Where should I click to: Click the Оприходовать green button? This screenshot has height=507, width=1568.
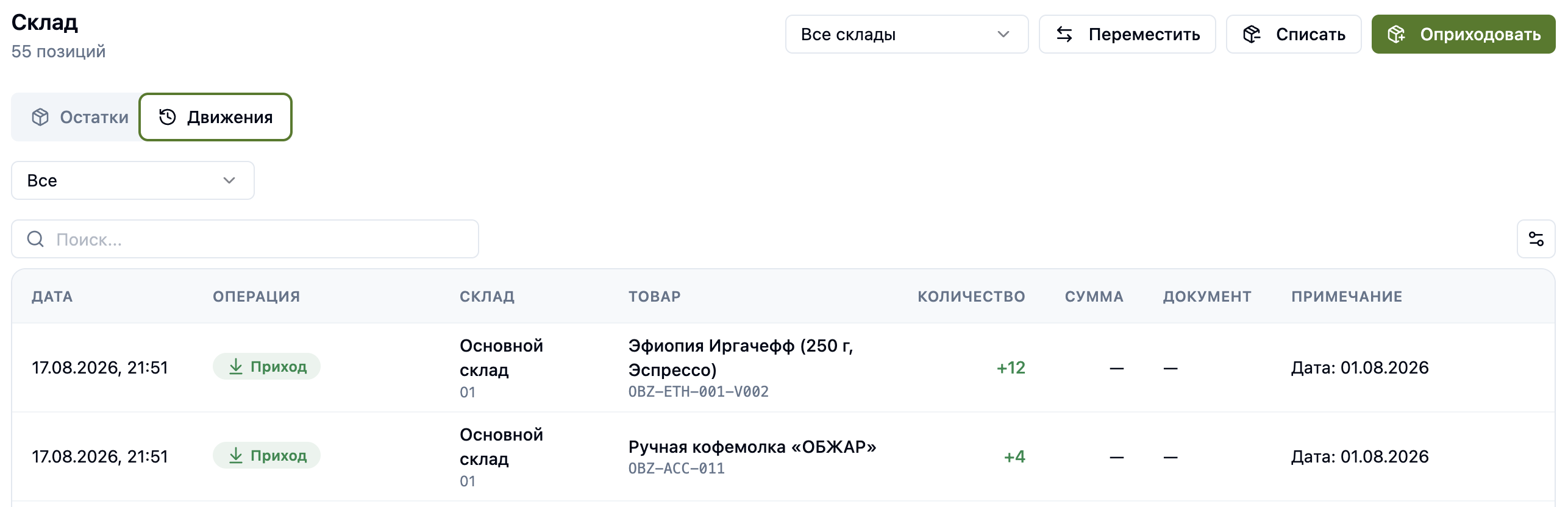tap(1463, 34)
